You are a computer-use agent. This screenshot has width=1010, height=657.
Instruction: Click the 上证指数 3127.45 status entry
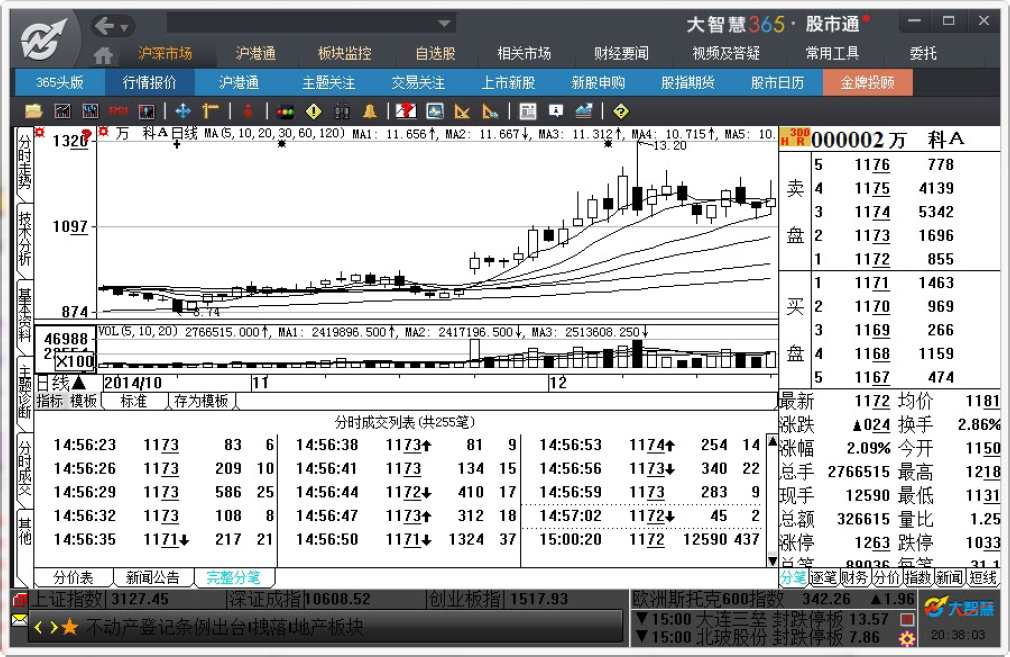100,599
